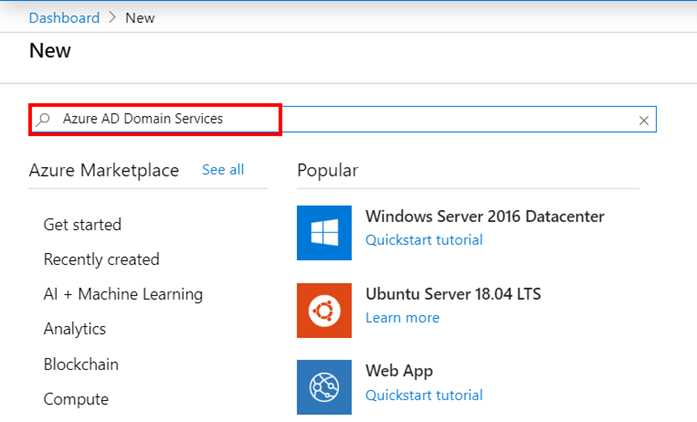Open See all marketplace link
Viewport: 697px width, 422px height.
click(x=223, y=169)
